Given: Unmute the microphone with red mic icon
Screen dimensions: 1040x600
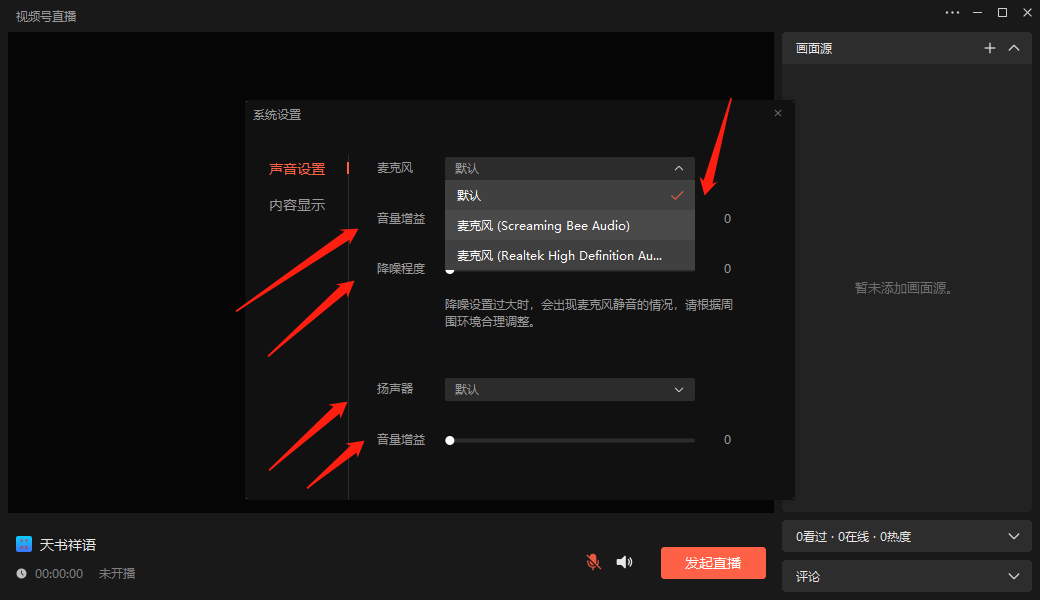Looking at the screenshot, I should pos(594,562).
